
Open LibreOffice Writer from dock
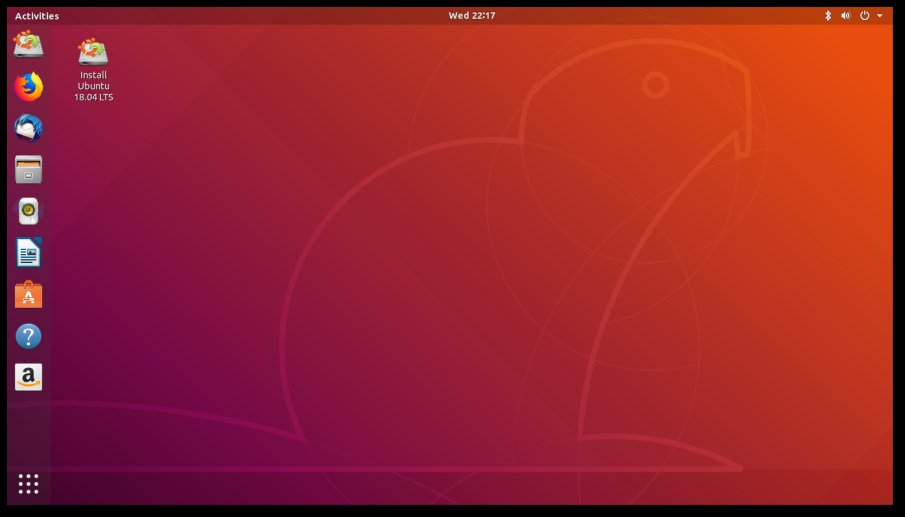click(x=28, y=253)
